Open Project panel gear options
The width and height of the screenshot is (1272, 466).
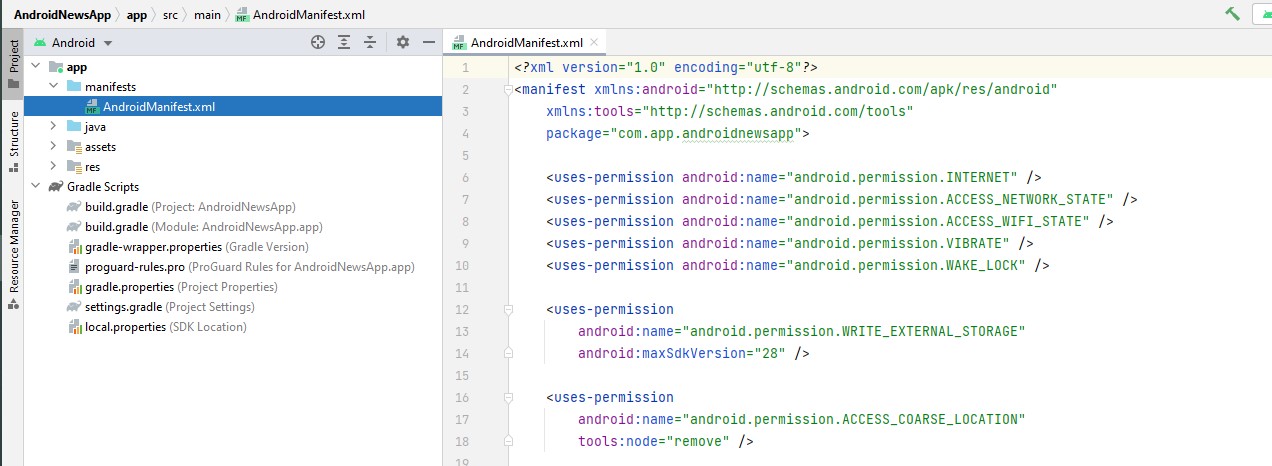pos(403,42)
